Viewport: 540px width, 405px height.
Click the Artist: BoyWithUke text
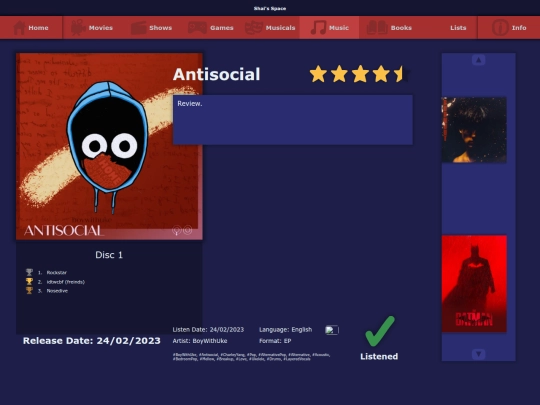[200, 341]
